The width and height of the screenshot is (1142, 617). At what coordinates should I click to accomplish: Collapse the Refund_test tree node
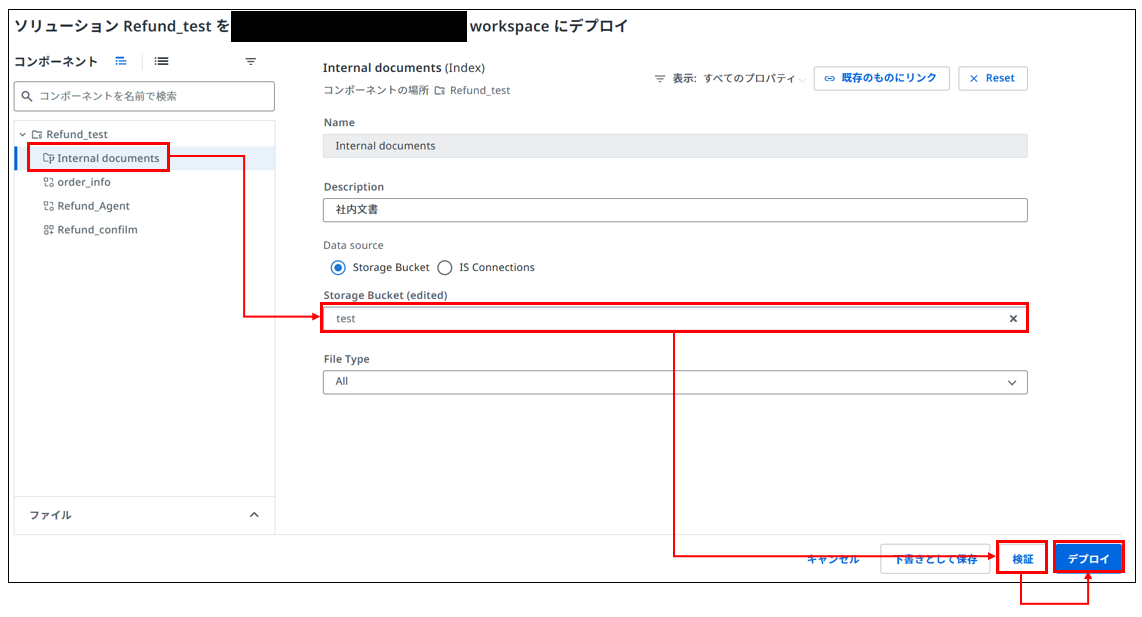[23, 135]
